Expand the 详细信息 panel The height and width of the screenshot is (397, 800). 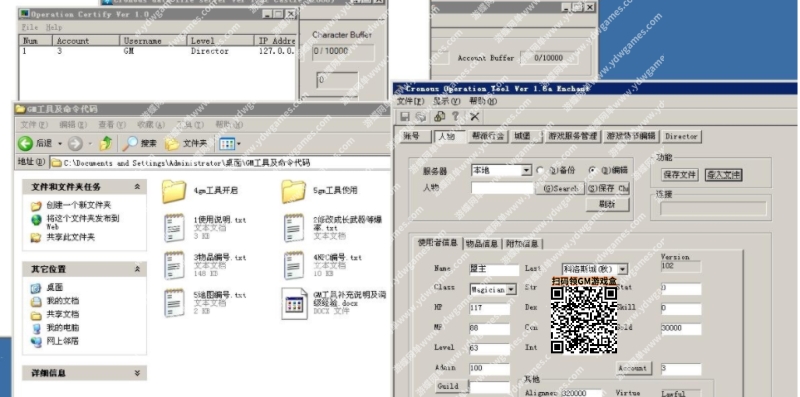[137, 373]
